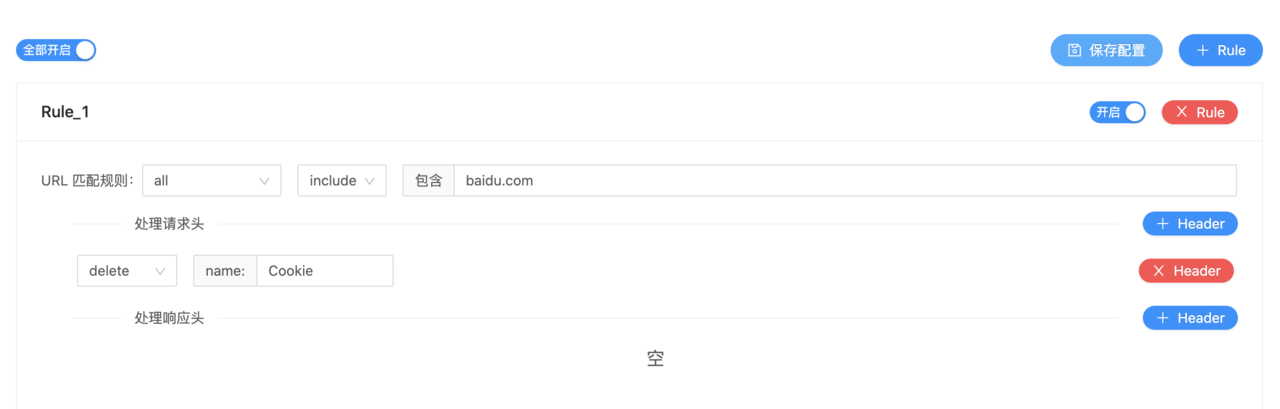The image size is (1280, 409).
Task: Click the X icon on red Header button
Action: [x=1159, y=271]
